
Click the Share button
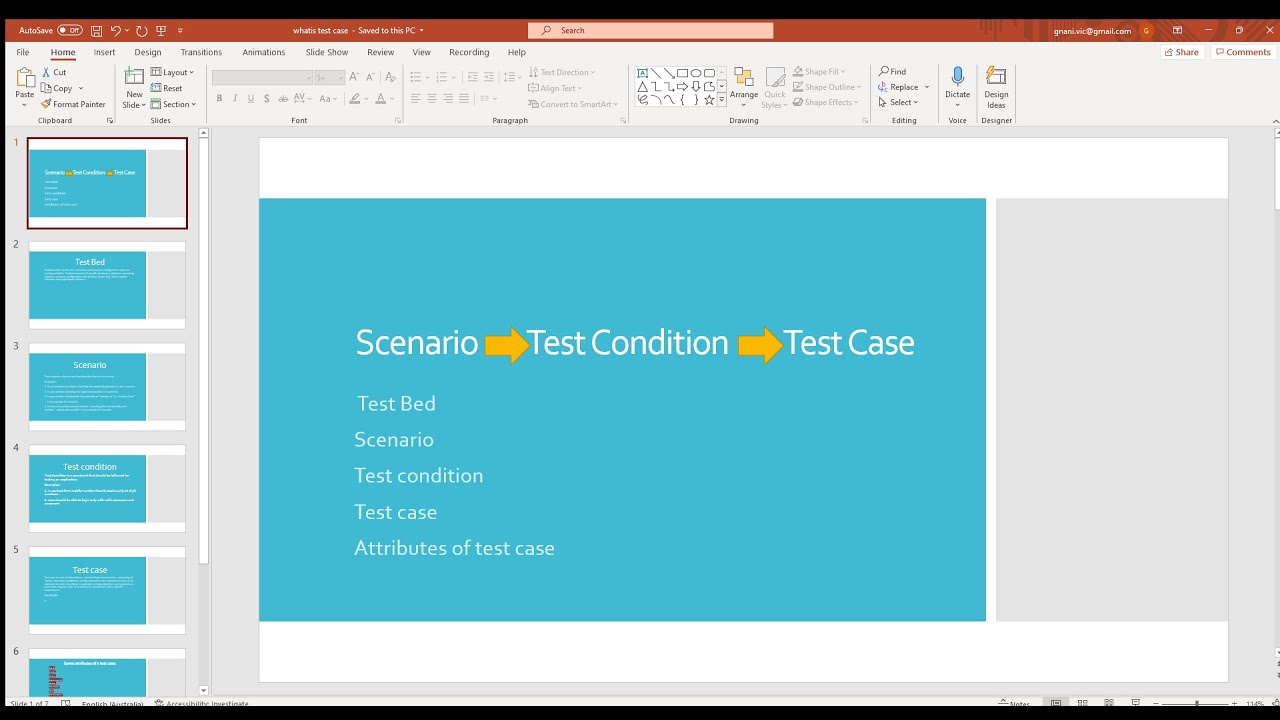1181,52
